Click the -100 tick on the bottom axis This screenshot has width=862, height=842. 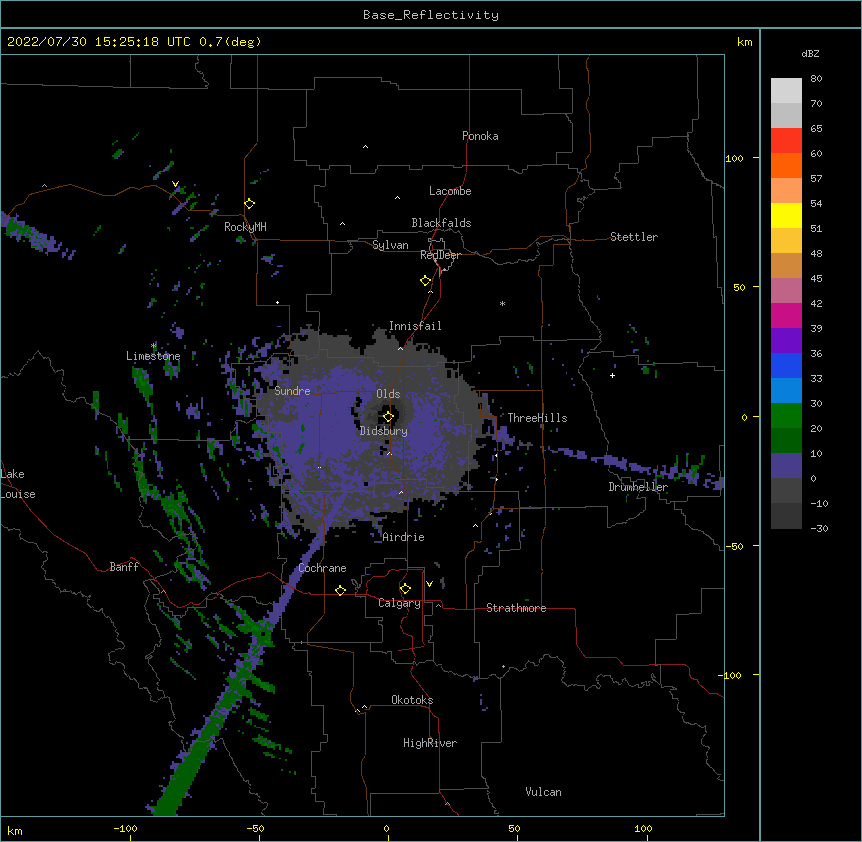click(125, 828)
